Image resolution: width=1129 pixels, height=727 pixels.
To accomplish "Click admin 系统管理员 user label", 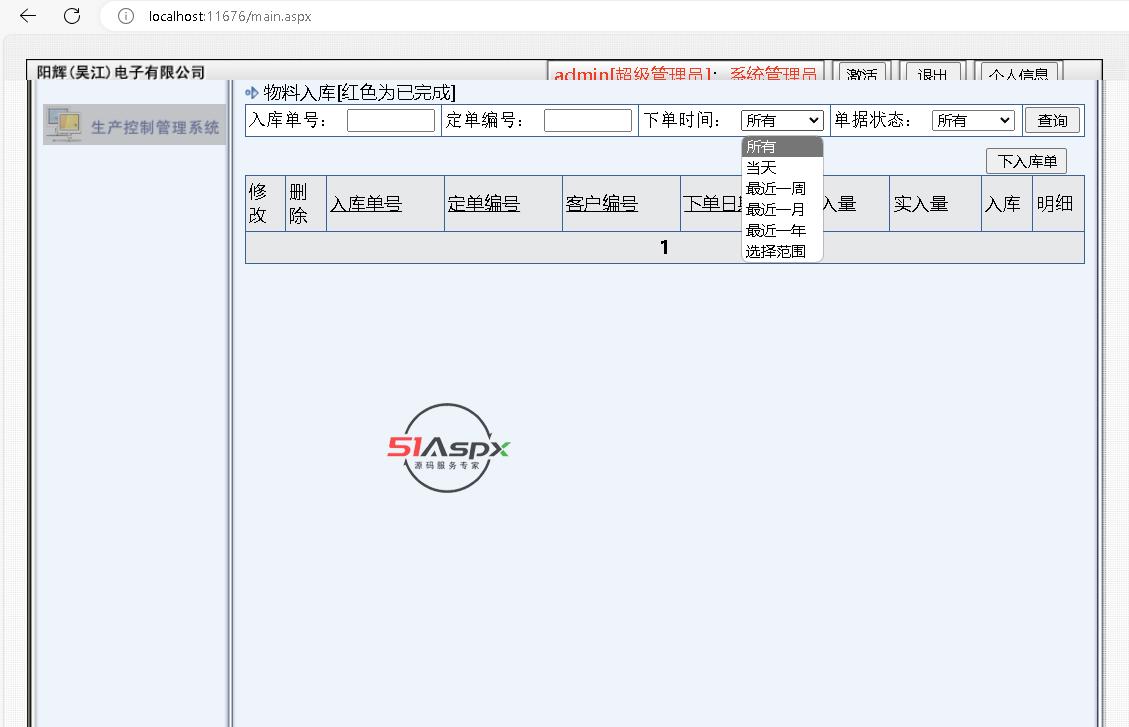I will click(x=685, y=73).
